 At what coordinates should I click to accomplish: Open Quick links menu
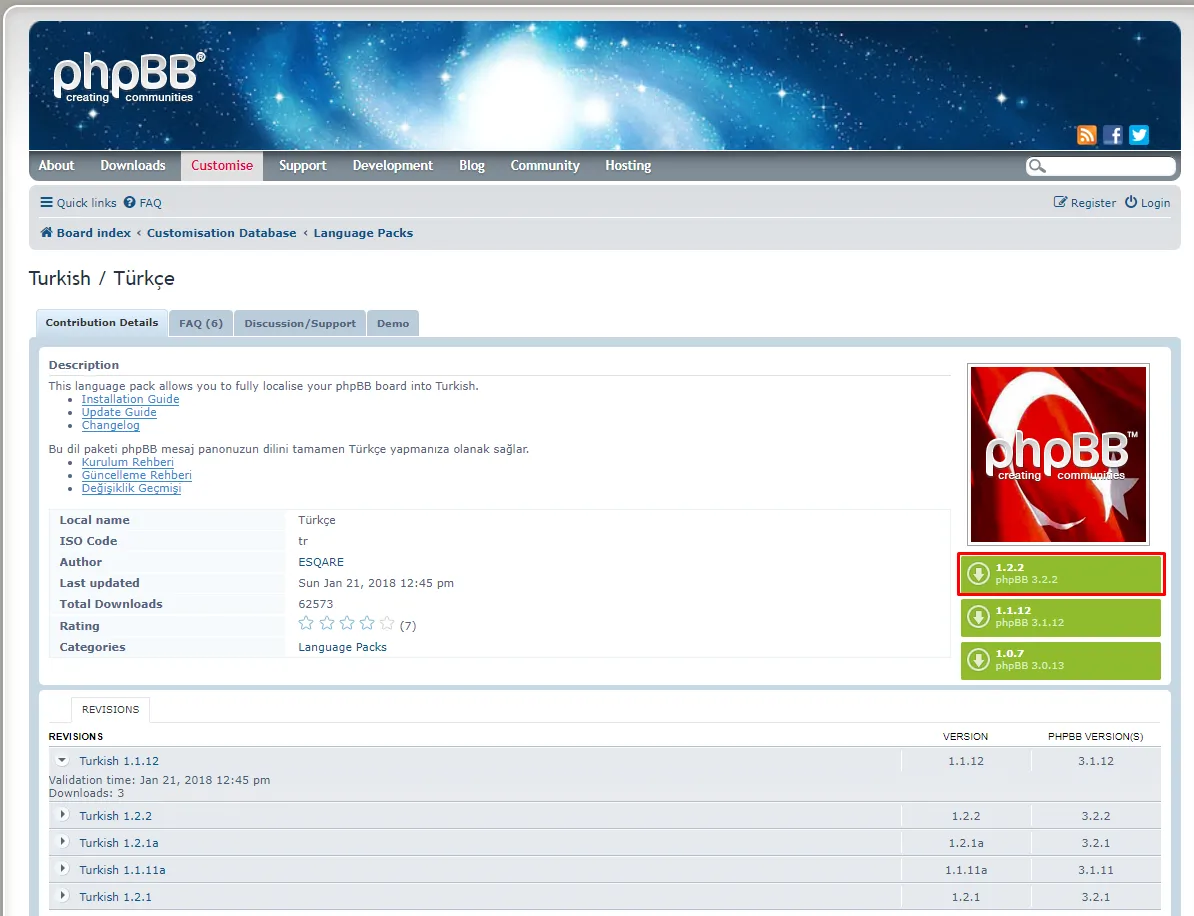(78, 203)
